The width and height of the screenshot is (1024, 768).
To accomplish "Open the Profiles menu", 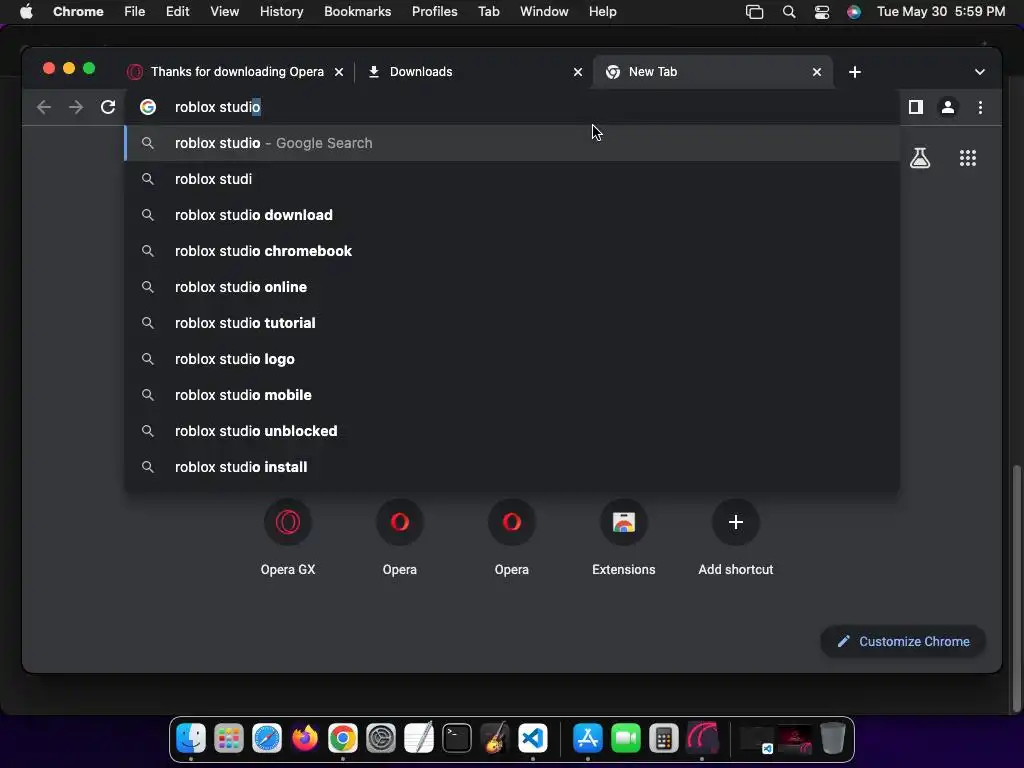I will point(434,12).
